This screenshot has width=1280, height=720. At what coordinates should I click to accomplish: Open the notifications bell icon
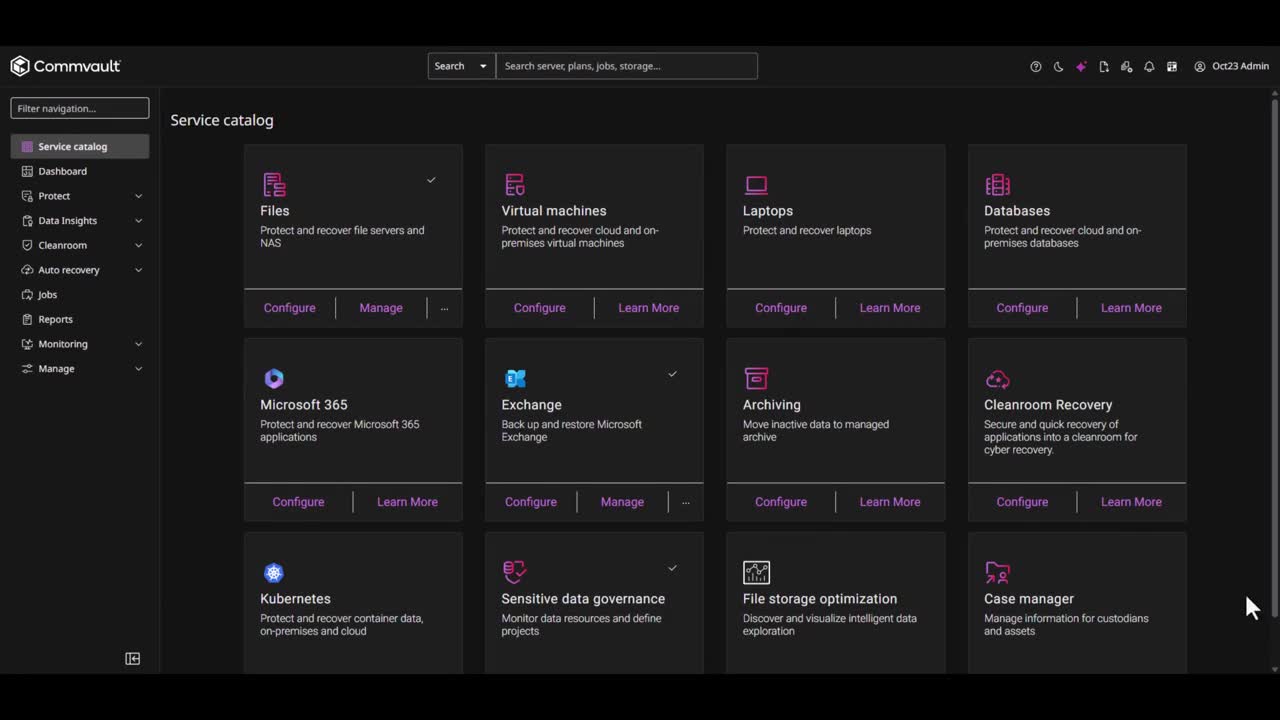click(x=1149, y=67)
